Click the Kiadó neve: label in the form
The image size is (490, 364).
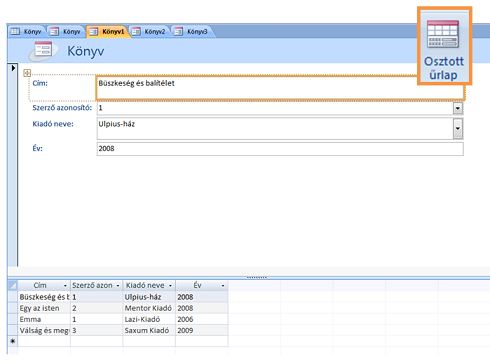pos(53,124)
